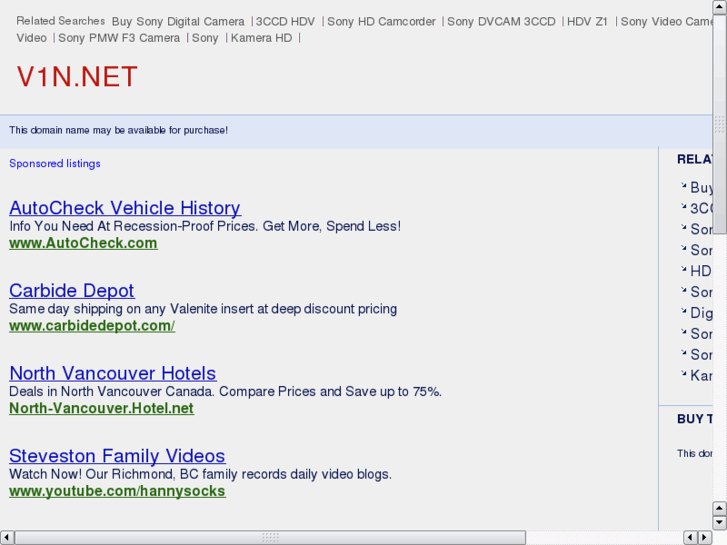The width and height of the screenshot is (727, 545).
Task: Click 'This domain name may be available for purchase!'
Action: (119, 130)
